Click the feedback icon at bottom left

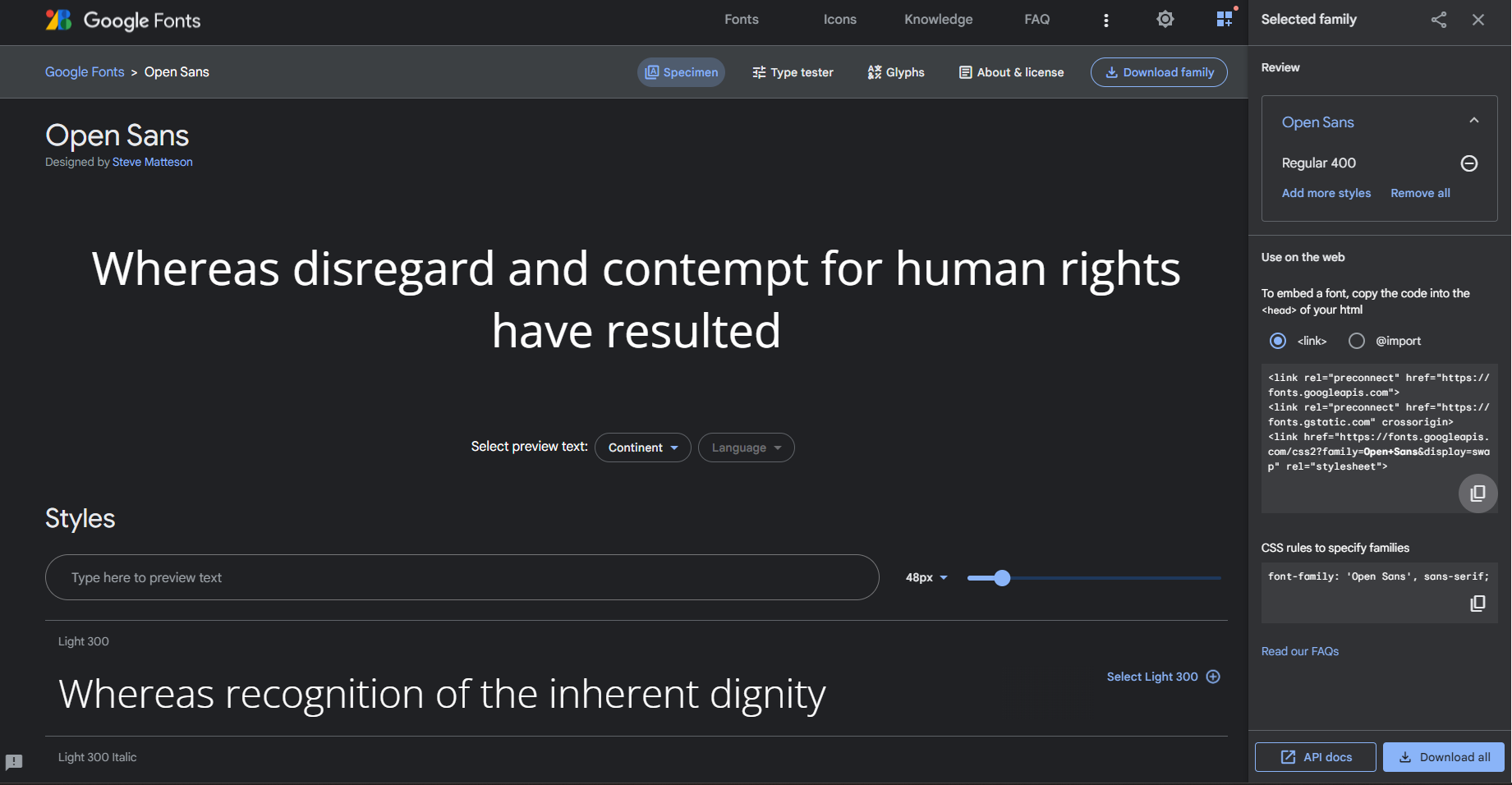tap(14, 762)
